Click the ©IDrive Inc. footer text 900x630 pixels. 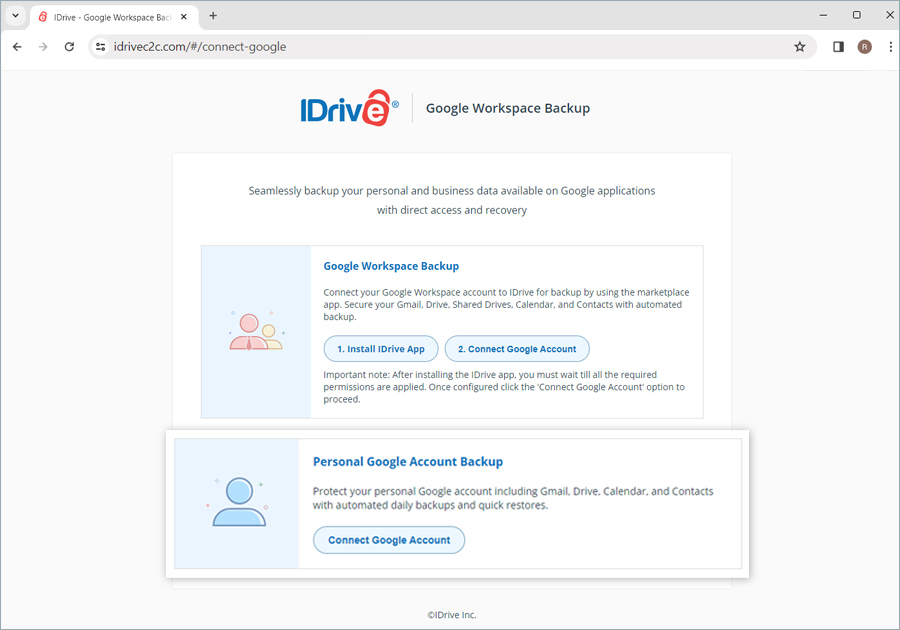coord(452,615)
